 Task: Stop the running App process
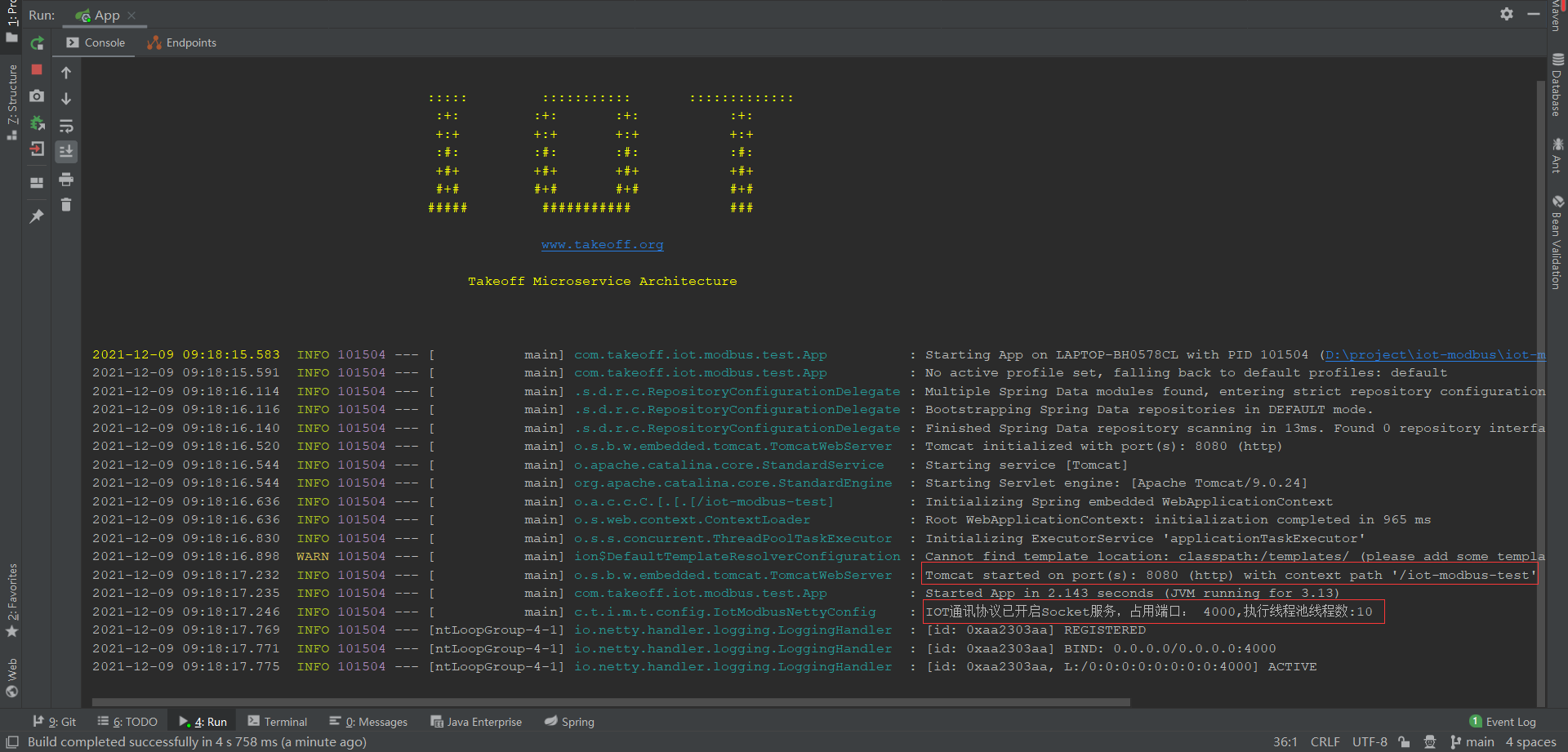[x=37, y=70]
